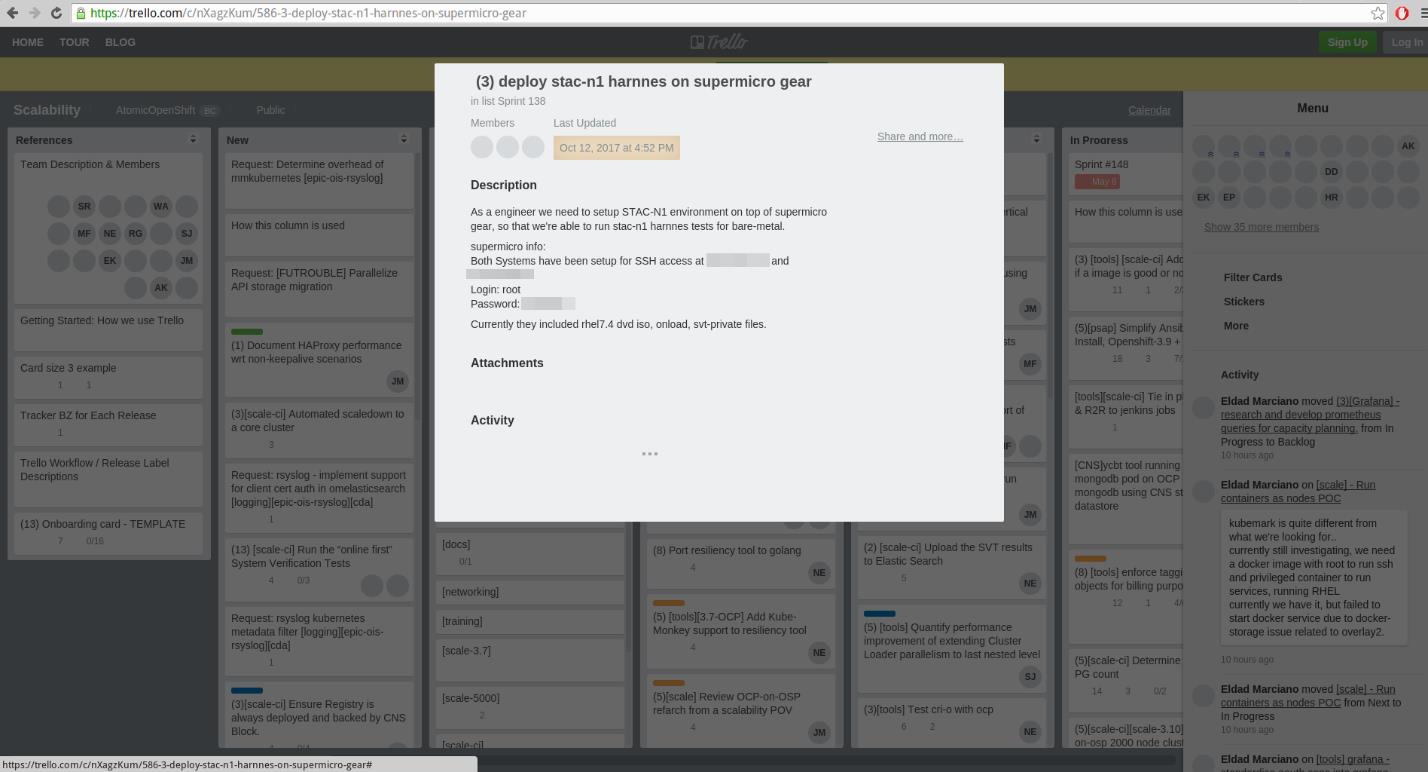Open the New list menu chevron
Screen dimensions: 1428x772
pos(403,138)
